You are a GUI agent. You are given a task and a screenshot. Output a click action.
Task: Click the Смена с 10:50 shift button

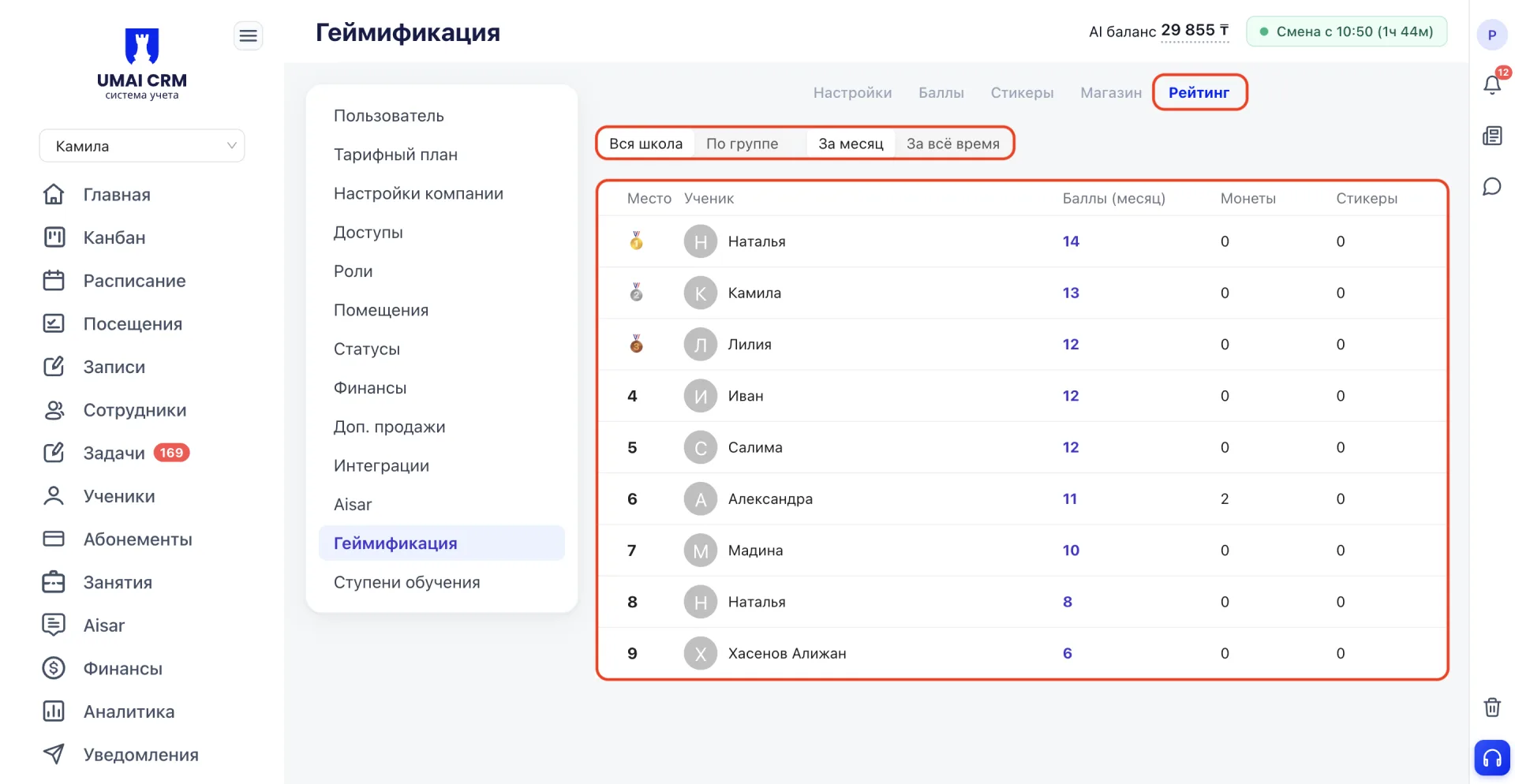(x=1346, y=32)
